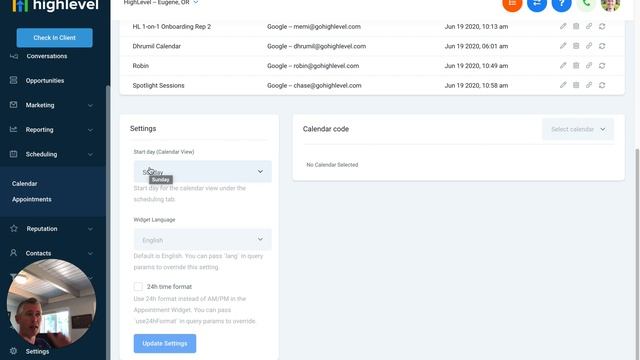Click the "Calendar code" heading
640x360 pixels.
(326, 129)
